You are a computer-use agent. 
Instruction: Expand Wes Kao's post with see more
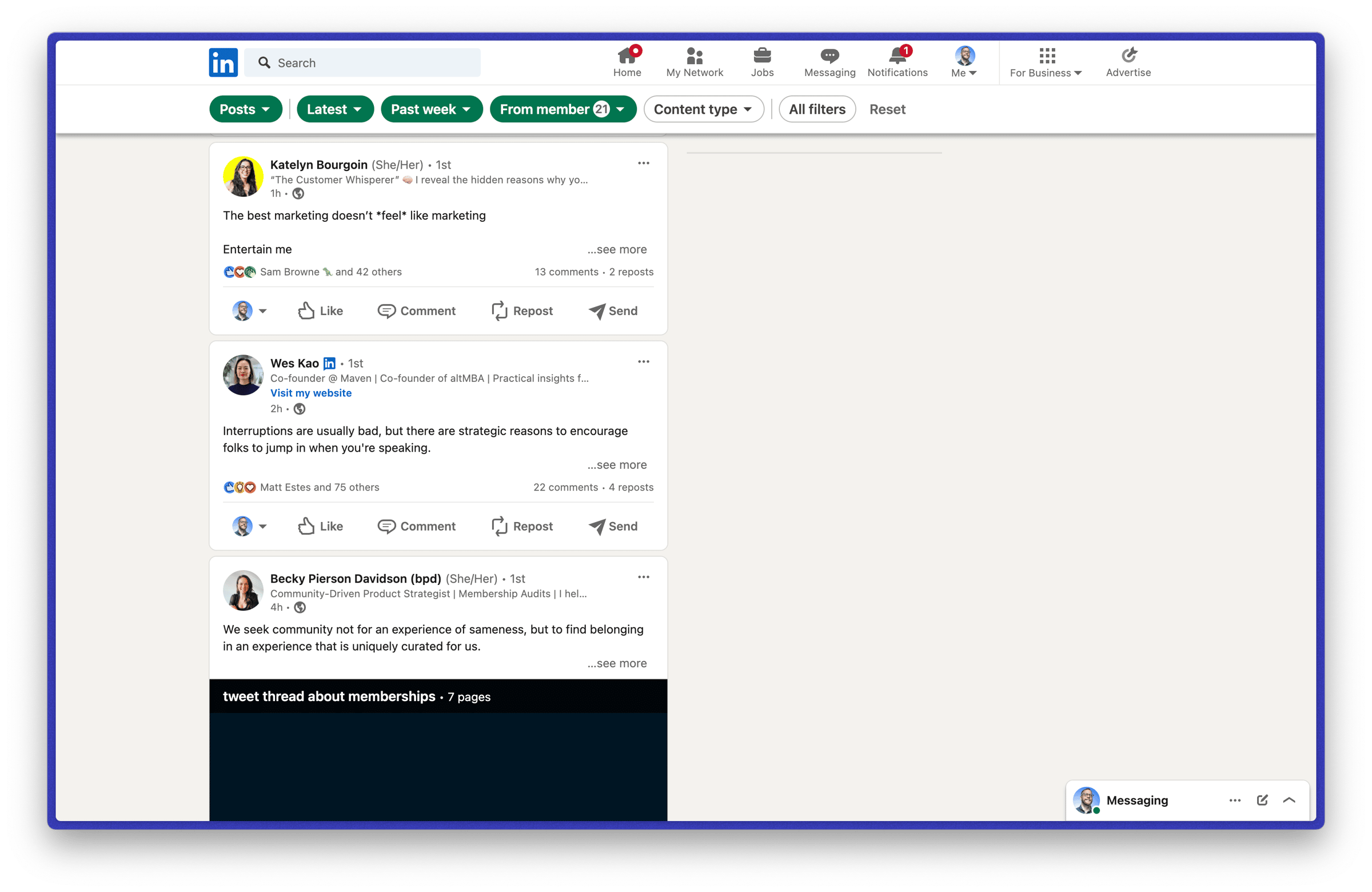pyautogui.click(x=617, y=465)
